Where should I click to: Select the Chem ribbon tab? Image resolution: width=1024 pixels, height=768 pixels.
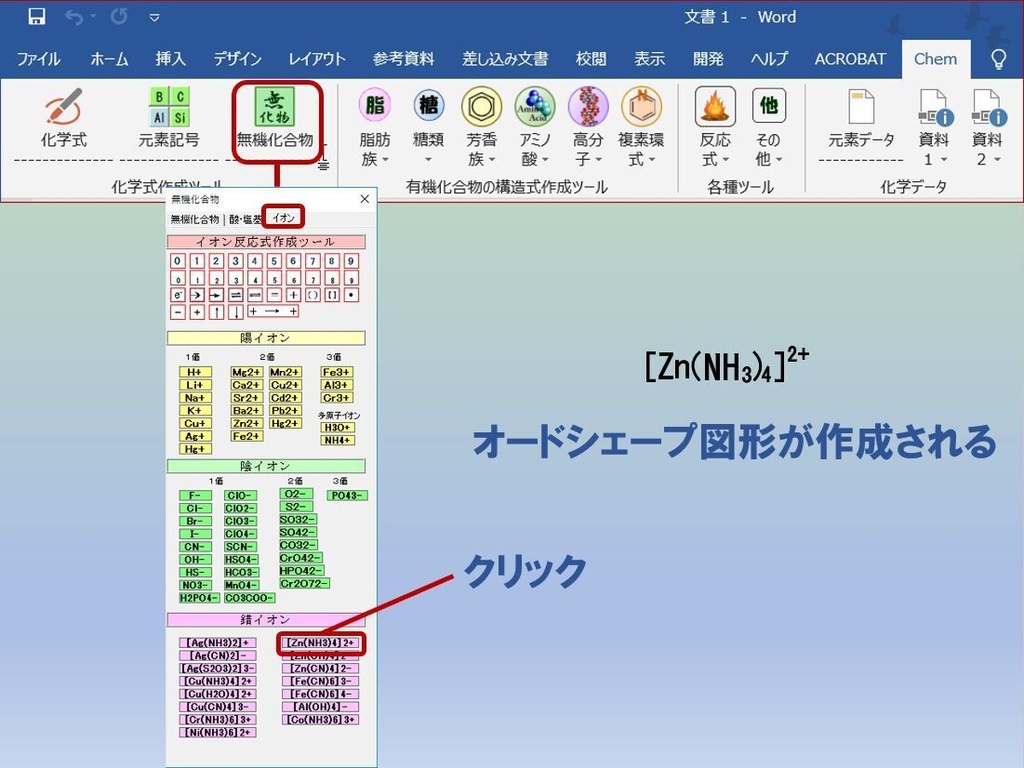pyautogui.click(x=935, y=59)
